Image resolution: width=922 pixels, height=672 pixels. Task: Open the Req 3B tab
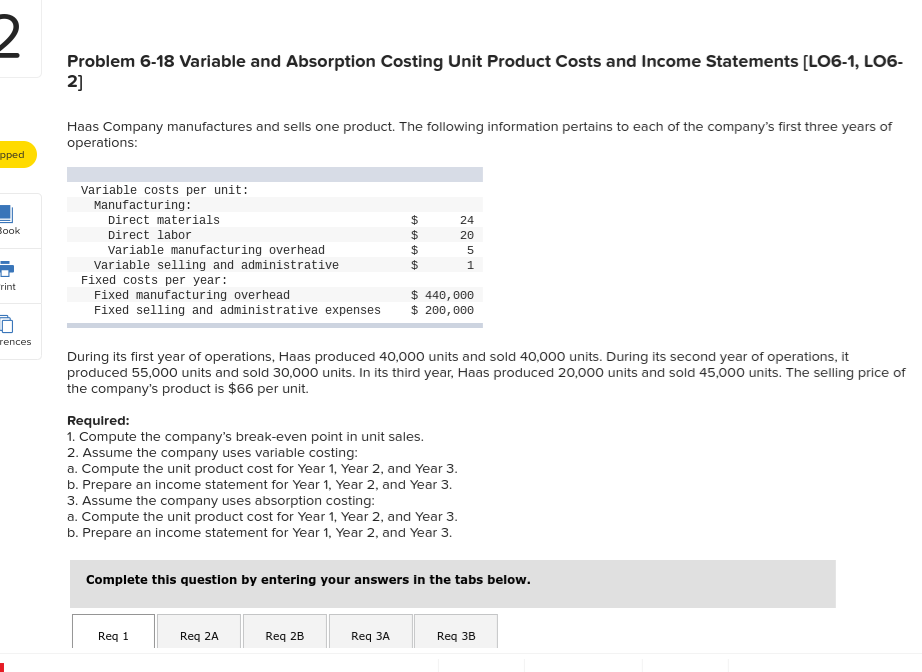pyautogui.click(x=456, y=635)
